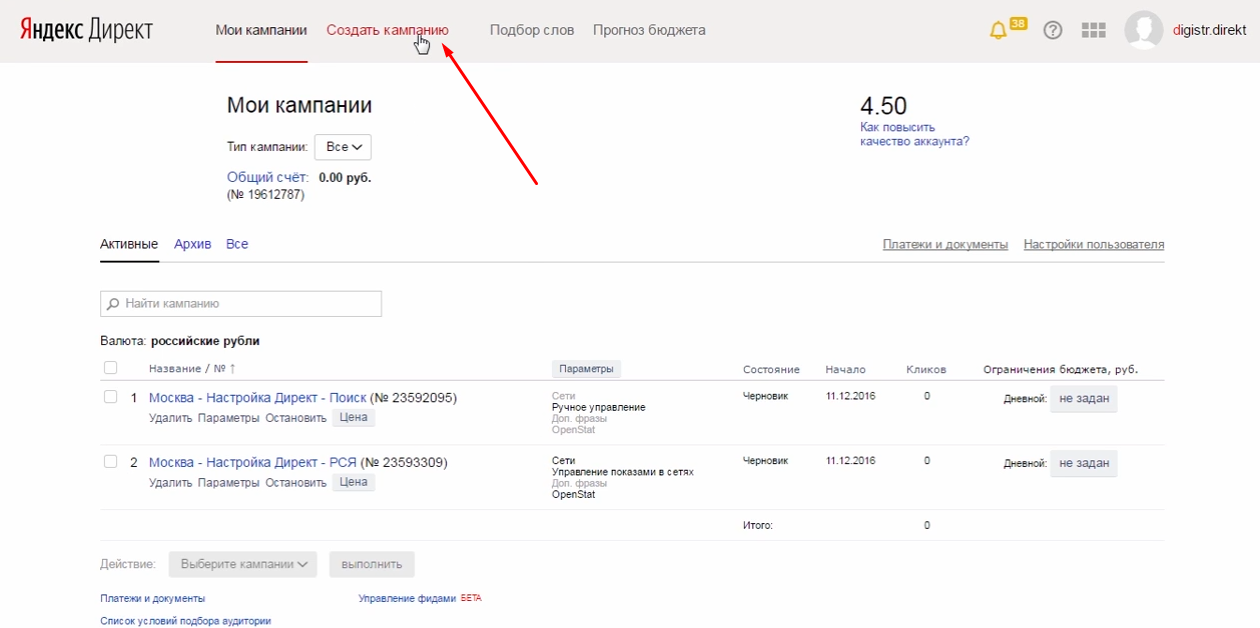Click the account quality score "4.50"
Screen dimensions: 1260x628
[883, 106]
